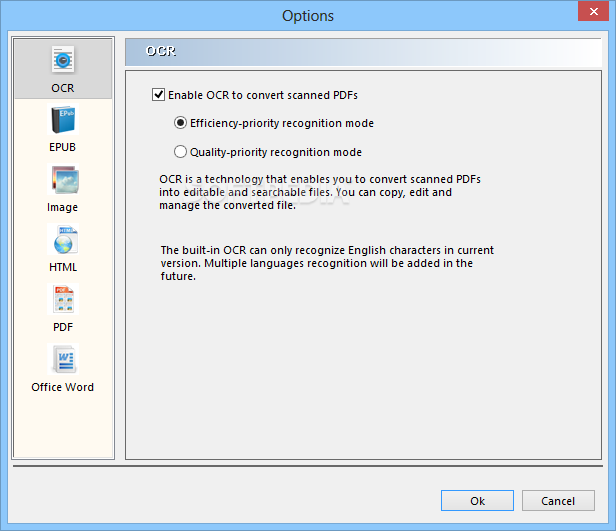Click the PDF label in sidebar
Viewport: 616px width, 531px height.
point(63,327)
